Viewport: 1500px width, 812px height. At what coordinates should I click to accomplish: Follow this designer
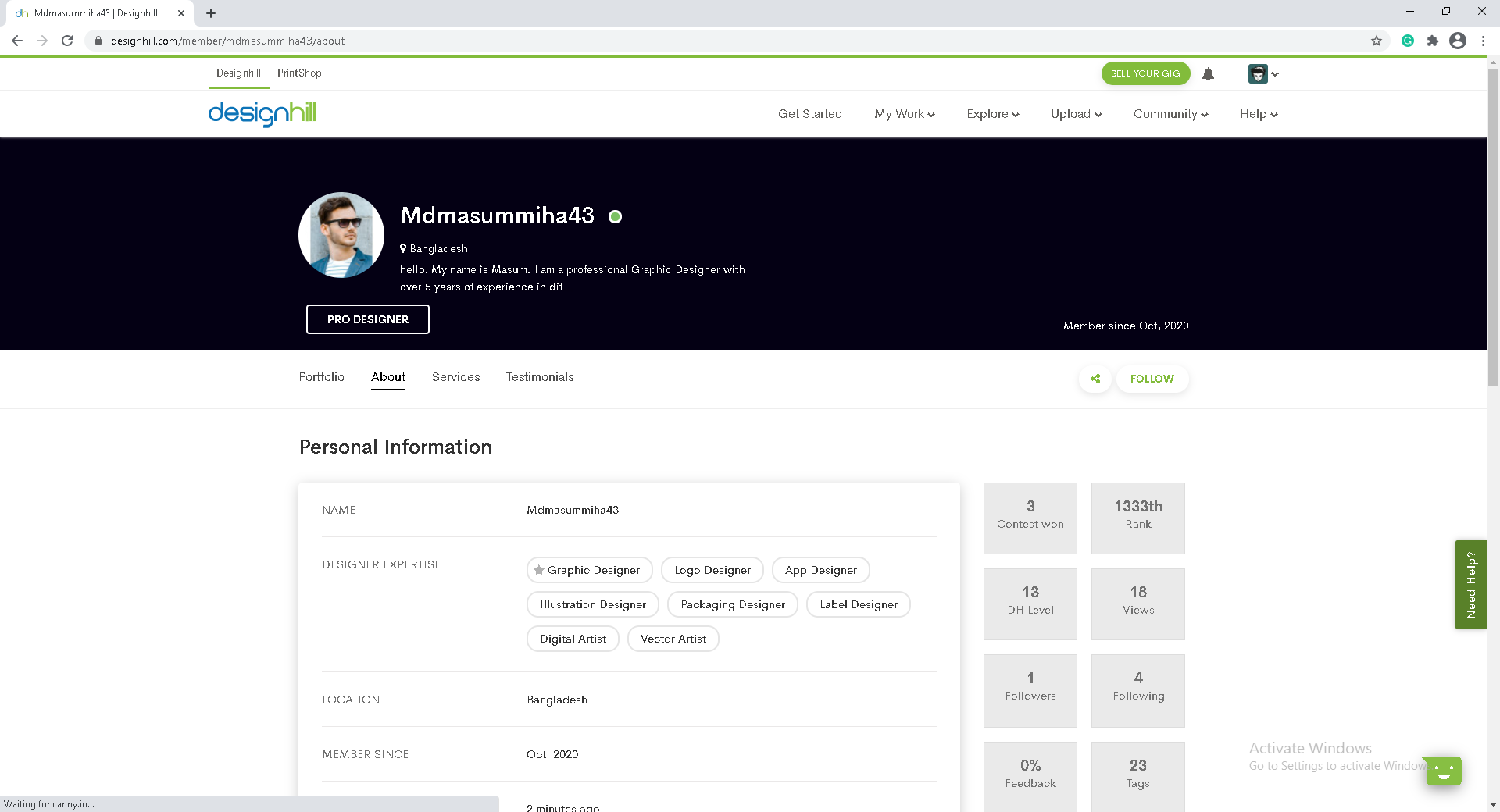point(1152,379)
